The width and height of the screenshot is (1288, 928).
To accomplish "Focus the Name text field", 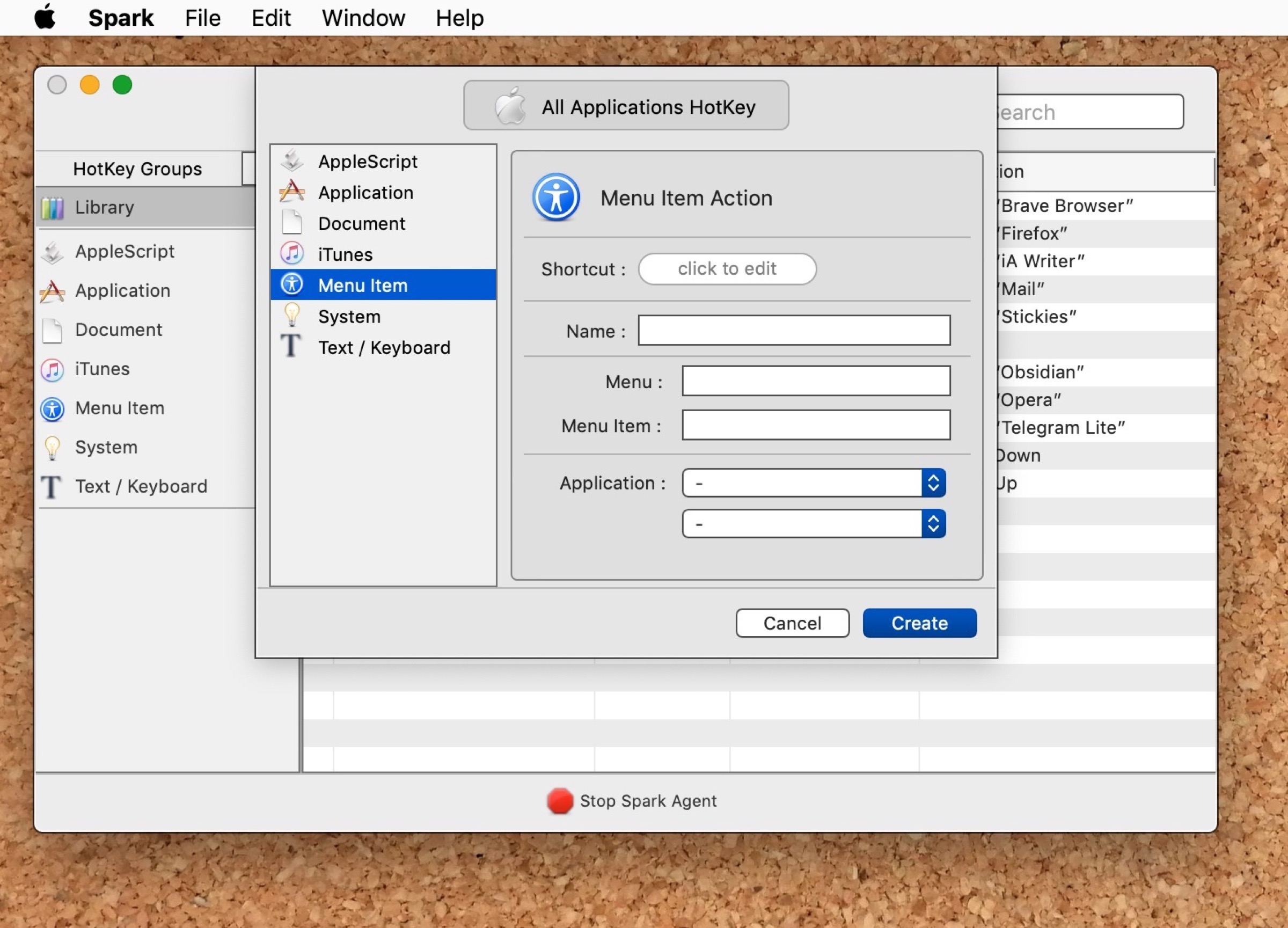I will point(793,331).
